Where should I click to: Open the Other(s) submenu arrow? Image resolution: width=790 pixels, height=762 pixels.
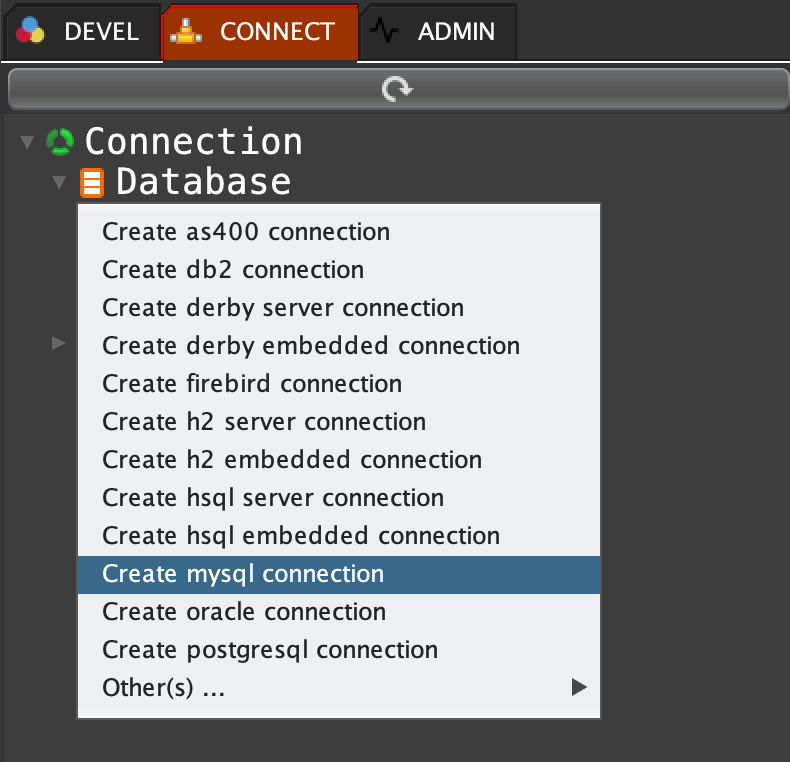578,687
